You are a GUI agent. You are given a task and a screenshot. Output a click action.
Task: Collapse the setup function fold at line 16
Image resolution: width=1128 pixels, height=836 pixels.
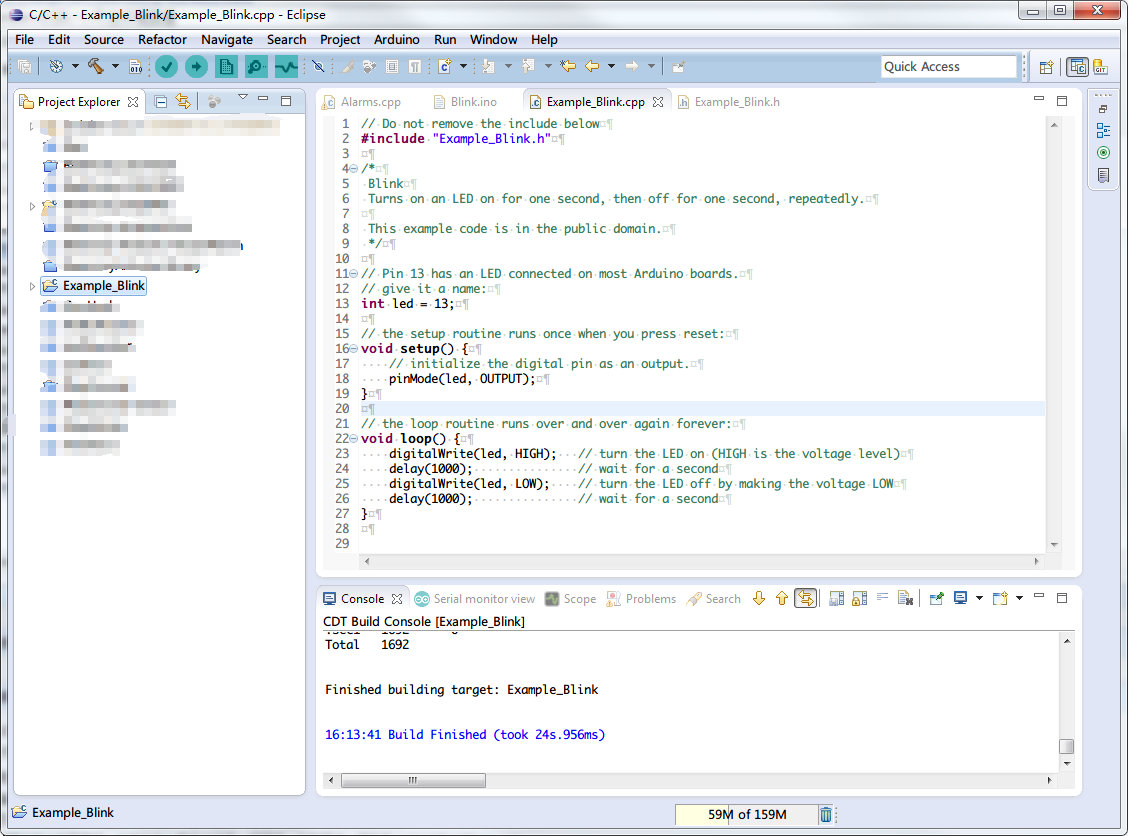(x=353, y=349)
